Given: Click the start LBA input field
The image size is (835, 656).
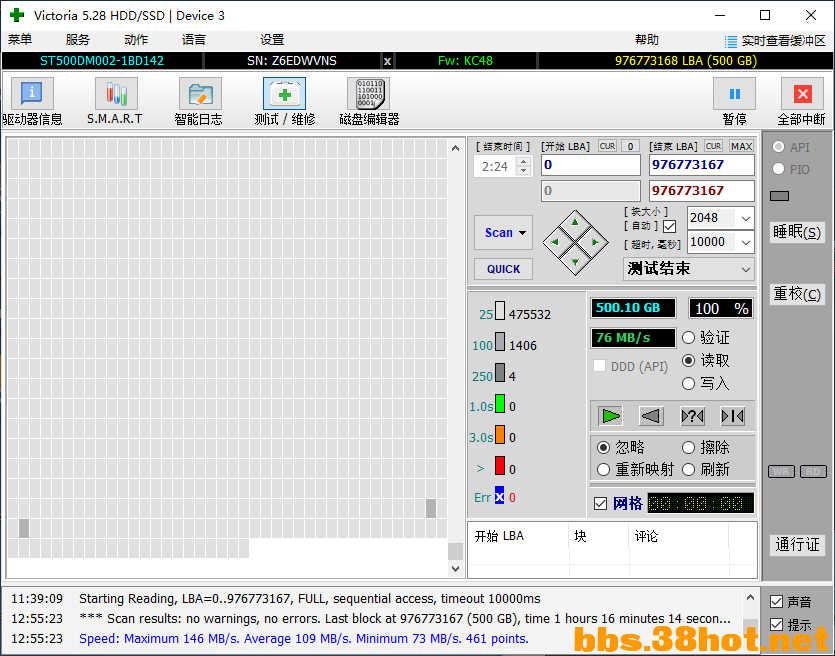Looking at the screenshot, I should tap(591, 165).
